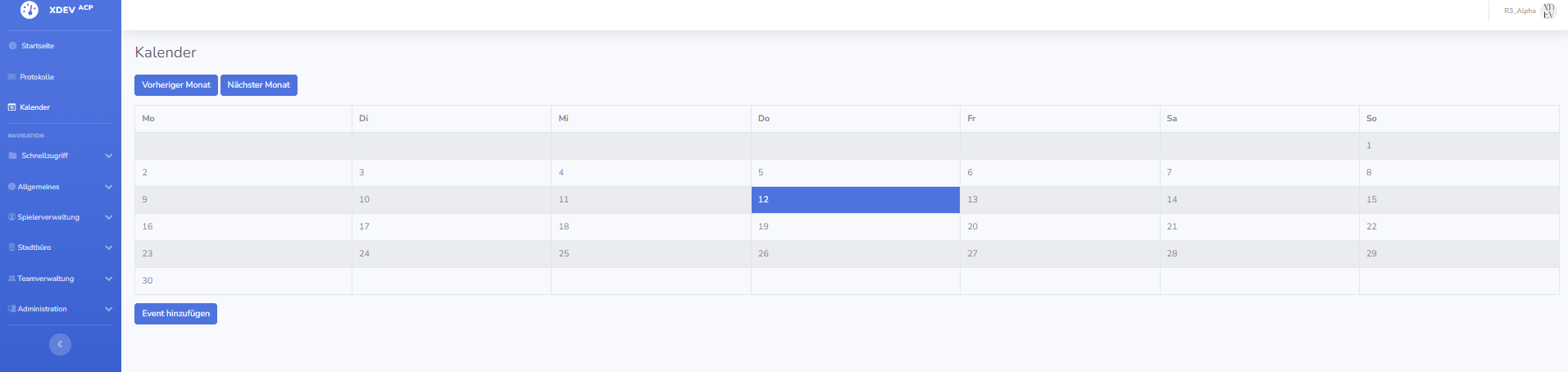Collapse the sidebar with the round arrow toggle

click(x=60, y=344)
